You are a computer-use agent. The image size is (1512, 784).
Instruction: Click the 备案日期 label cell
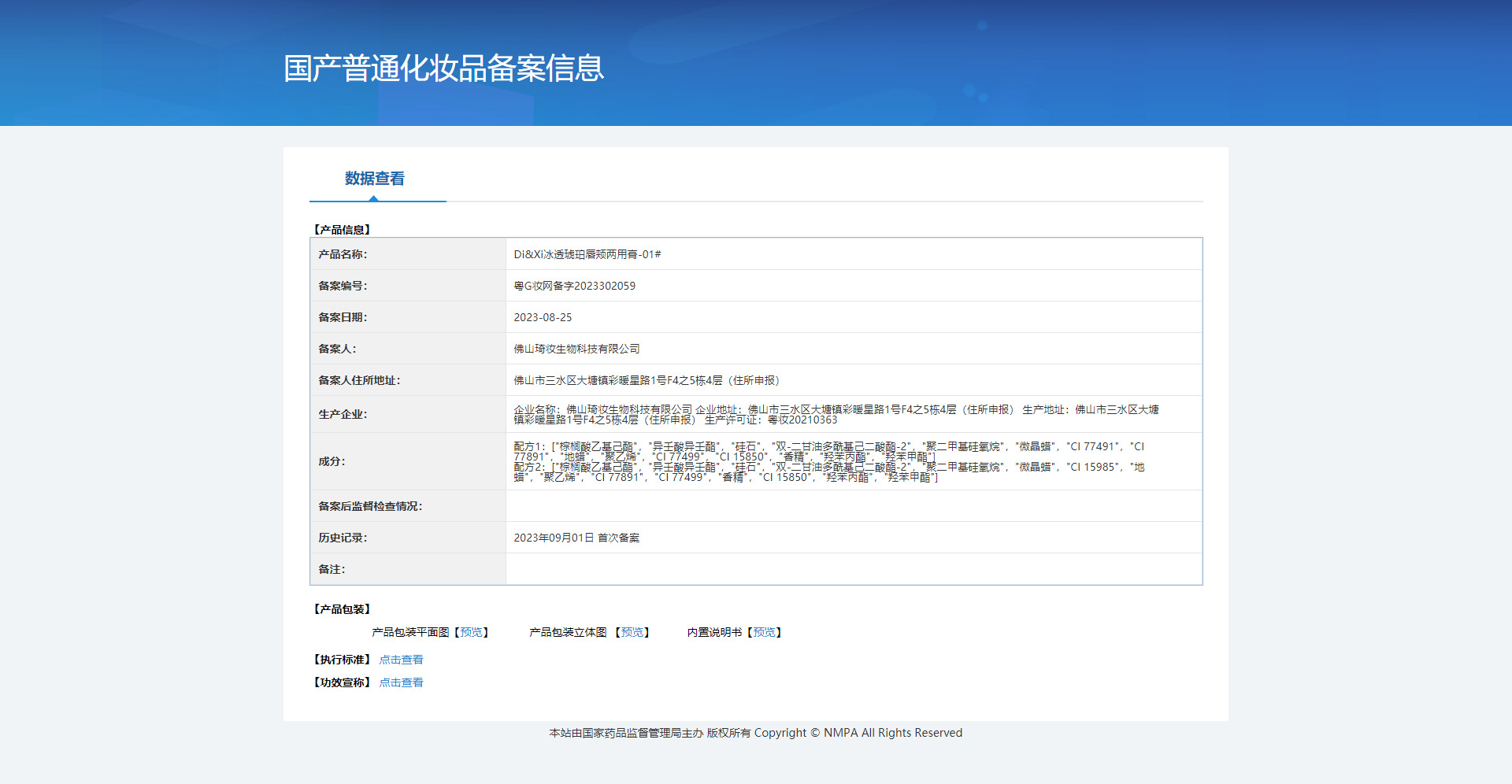point(408,317)
